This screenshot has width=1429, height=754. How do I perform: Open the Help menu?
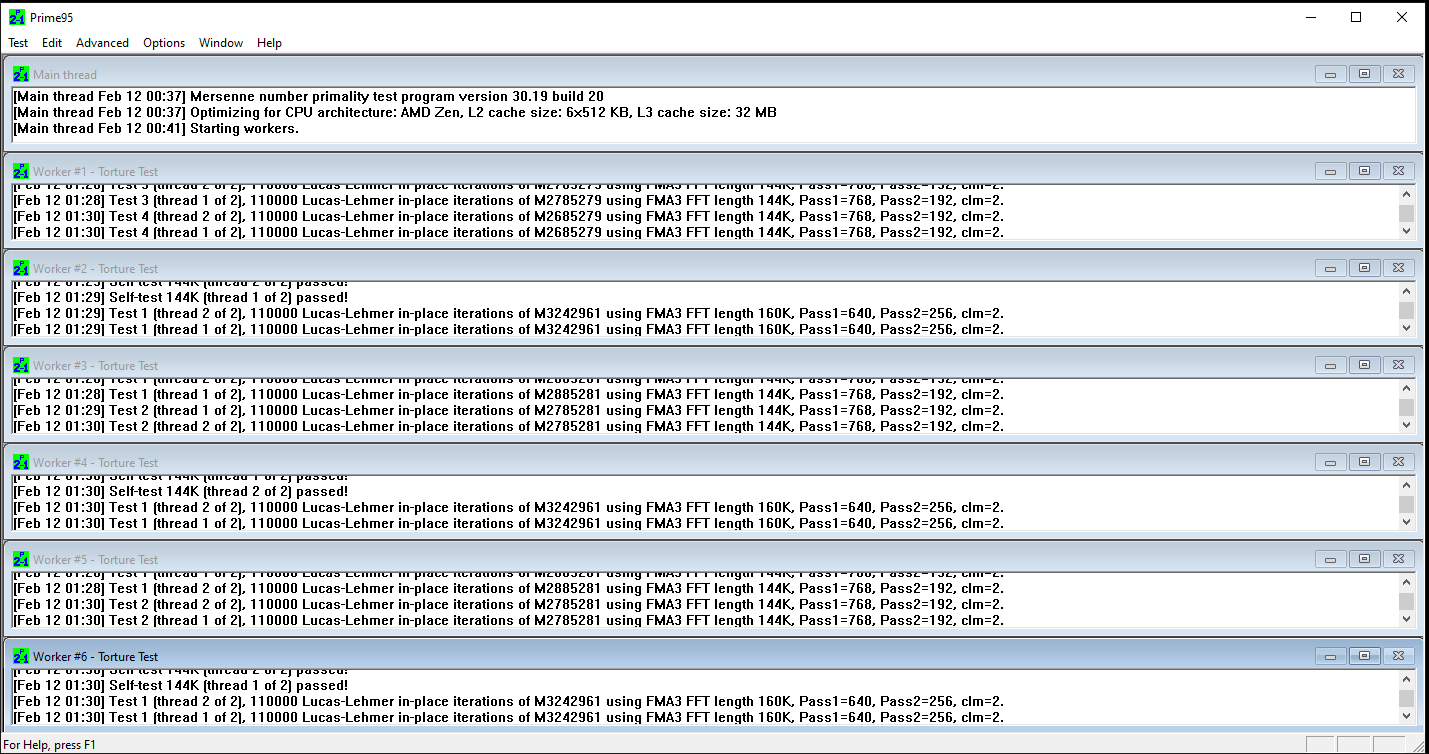coord(269,43)
